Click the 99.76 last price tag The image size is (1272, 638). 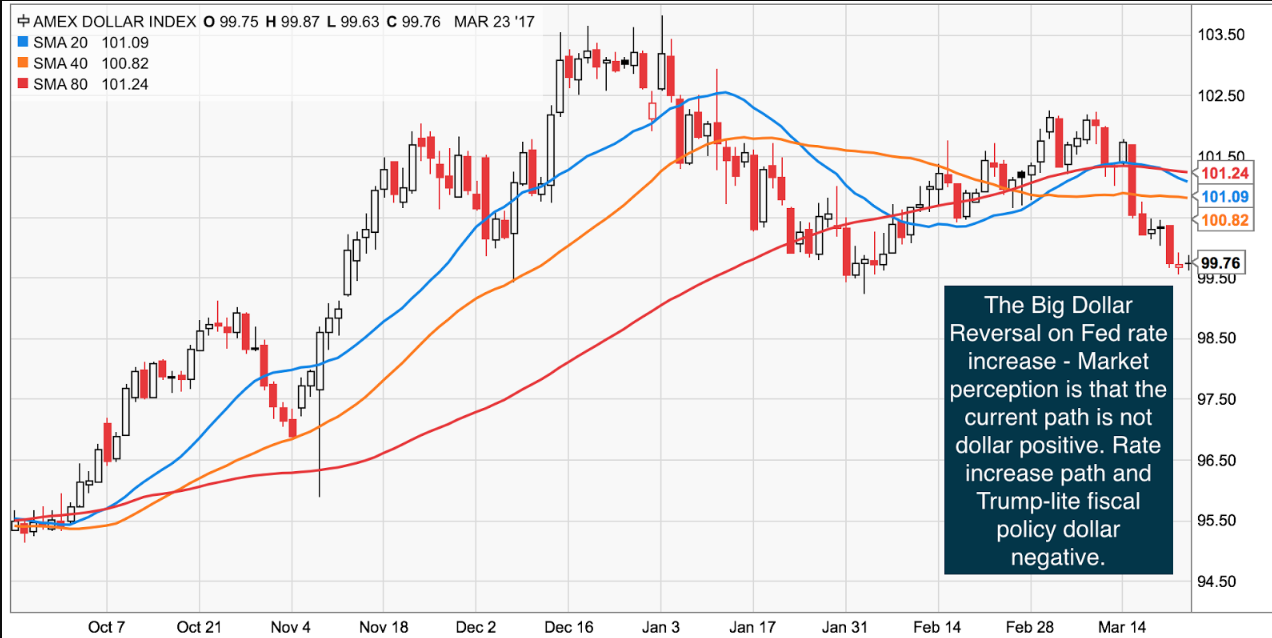coord(1220,263)
